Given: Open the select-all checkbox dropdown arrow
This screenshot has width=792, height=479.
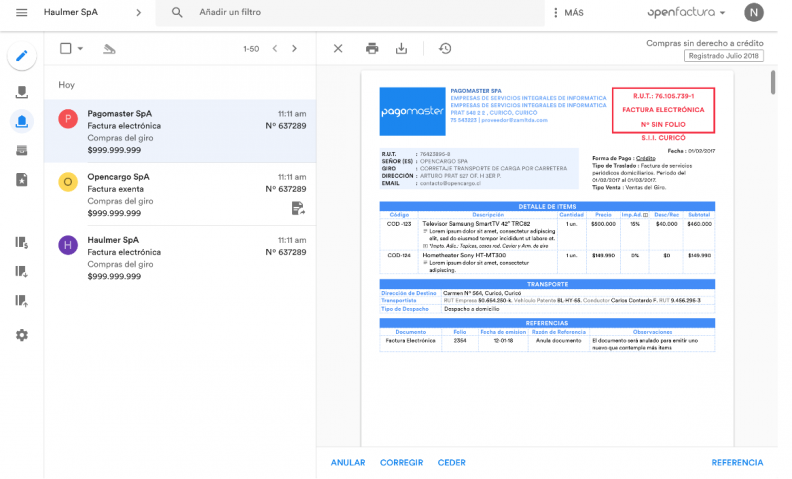Looking at the screenshot, I should 80,49.
